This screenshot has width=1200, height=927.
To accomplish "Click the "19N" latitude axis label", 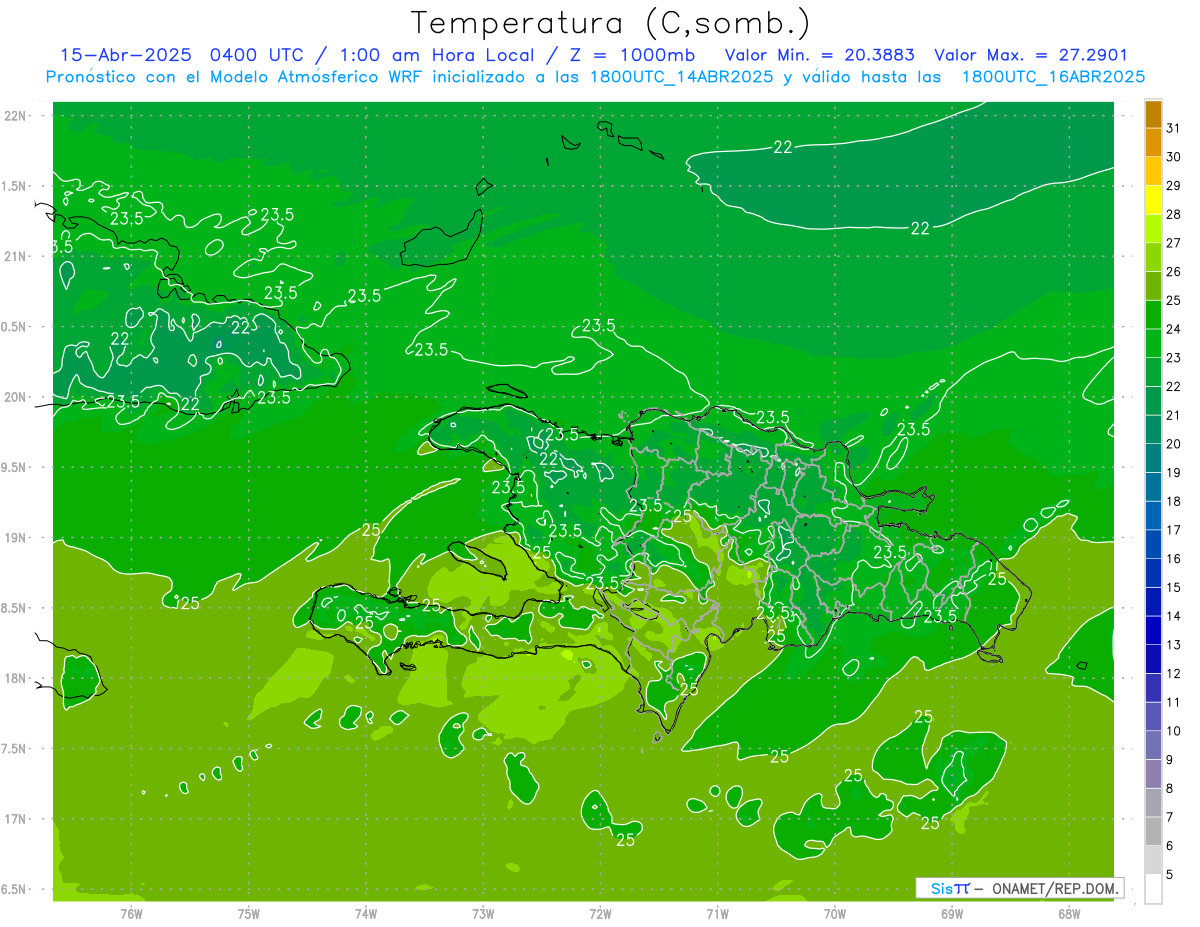I will click(16, 538).
